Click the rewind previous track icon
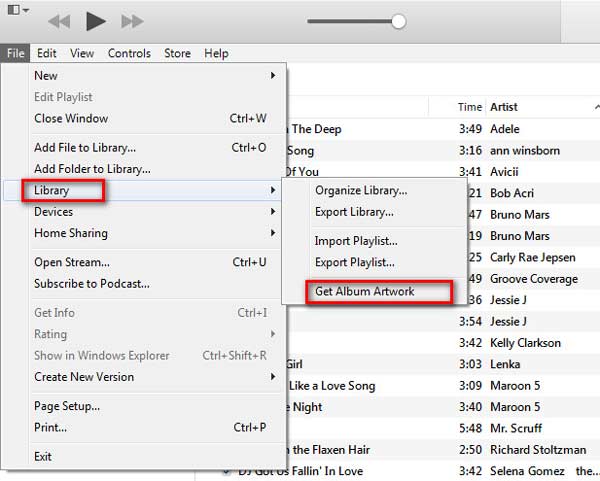 pyautogui.click(x=59, y=21)
